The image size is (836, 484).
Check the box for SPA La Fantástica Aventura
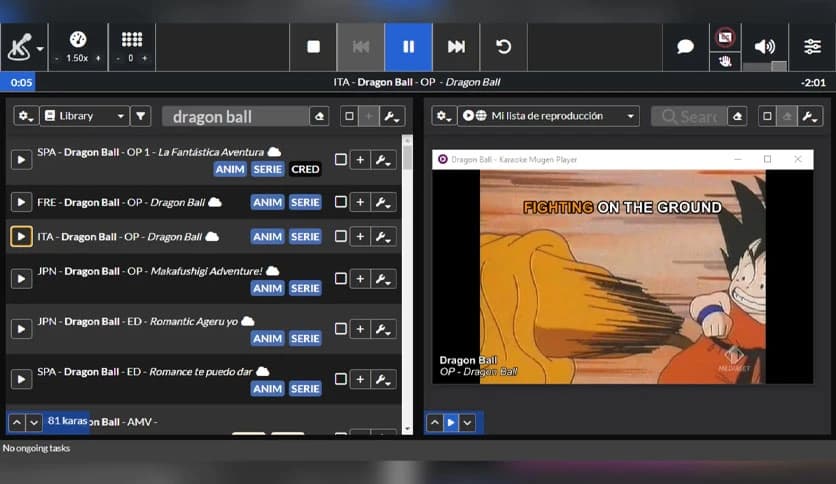pyautogui.click(x=341, y=160)
